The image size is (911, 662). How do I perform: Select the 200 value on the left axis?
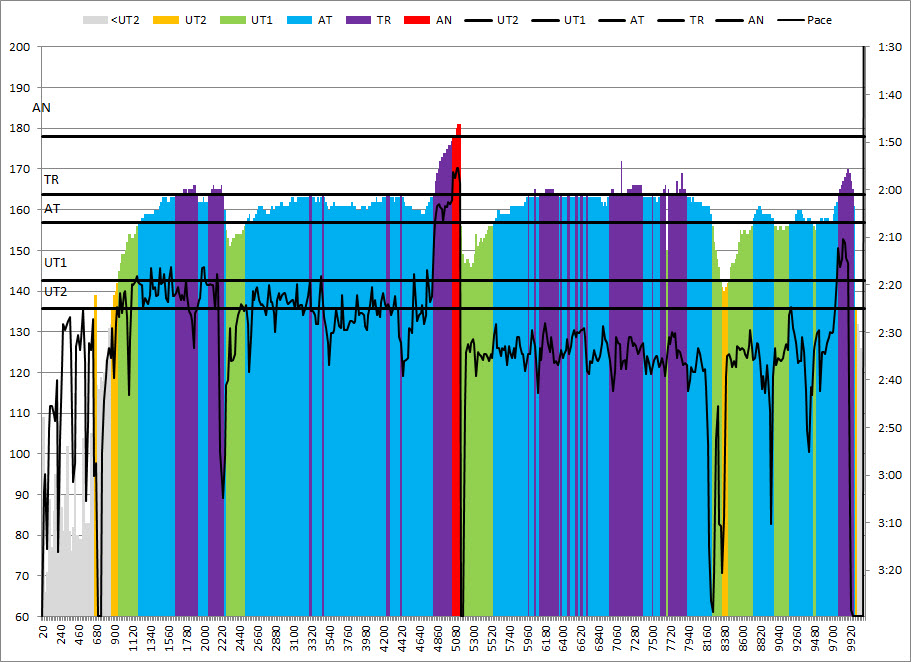pyautogui.click(x=21, y=47)
